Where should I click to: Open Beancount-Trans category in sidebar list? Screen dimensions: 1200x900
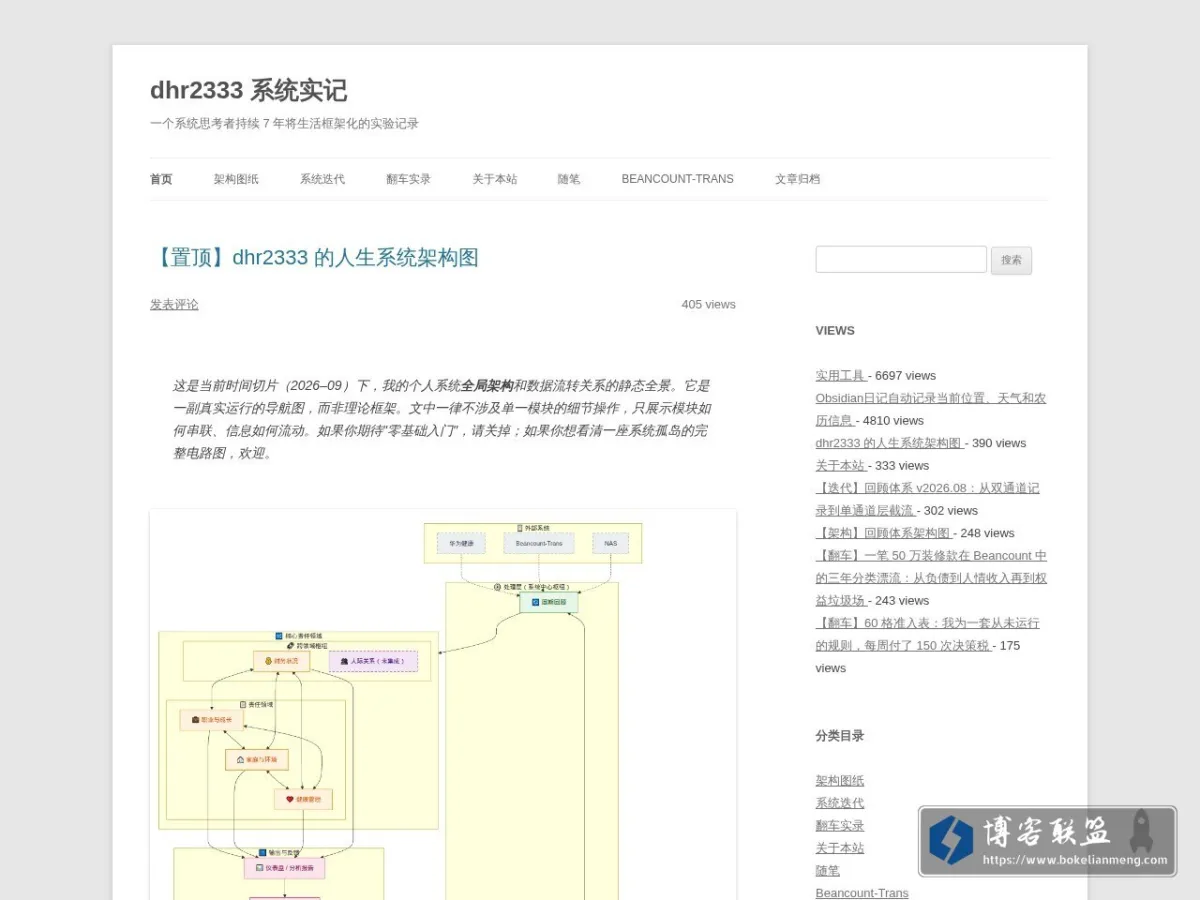click(x=862, y=893)
